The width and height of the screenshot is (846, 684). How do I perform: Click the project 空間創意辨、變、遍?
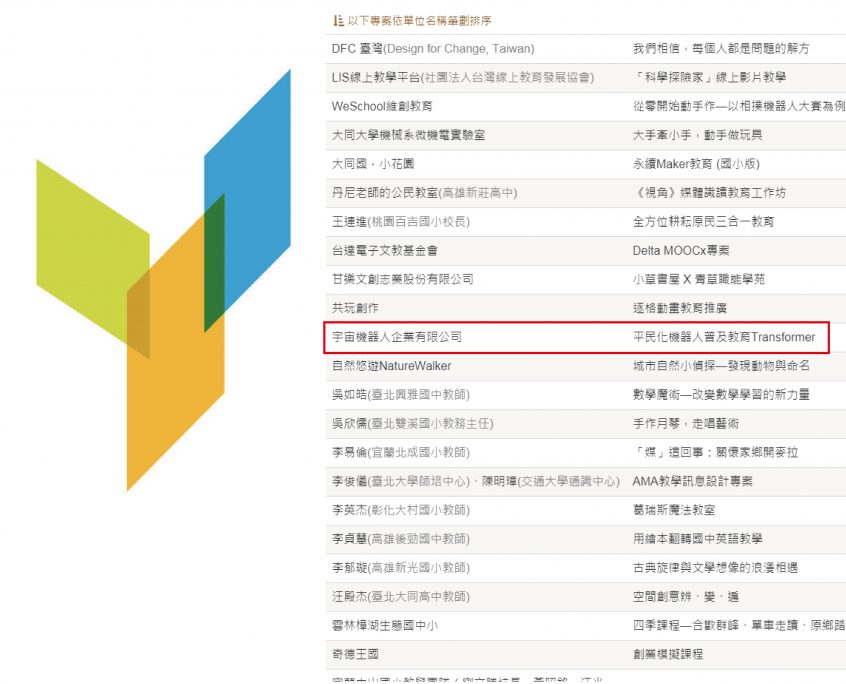point(685,597)
